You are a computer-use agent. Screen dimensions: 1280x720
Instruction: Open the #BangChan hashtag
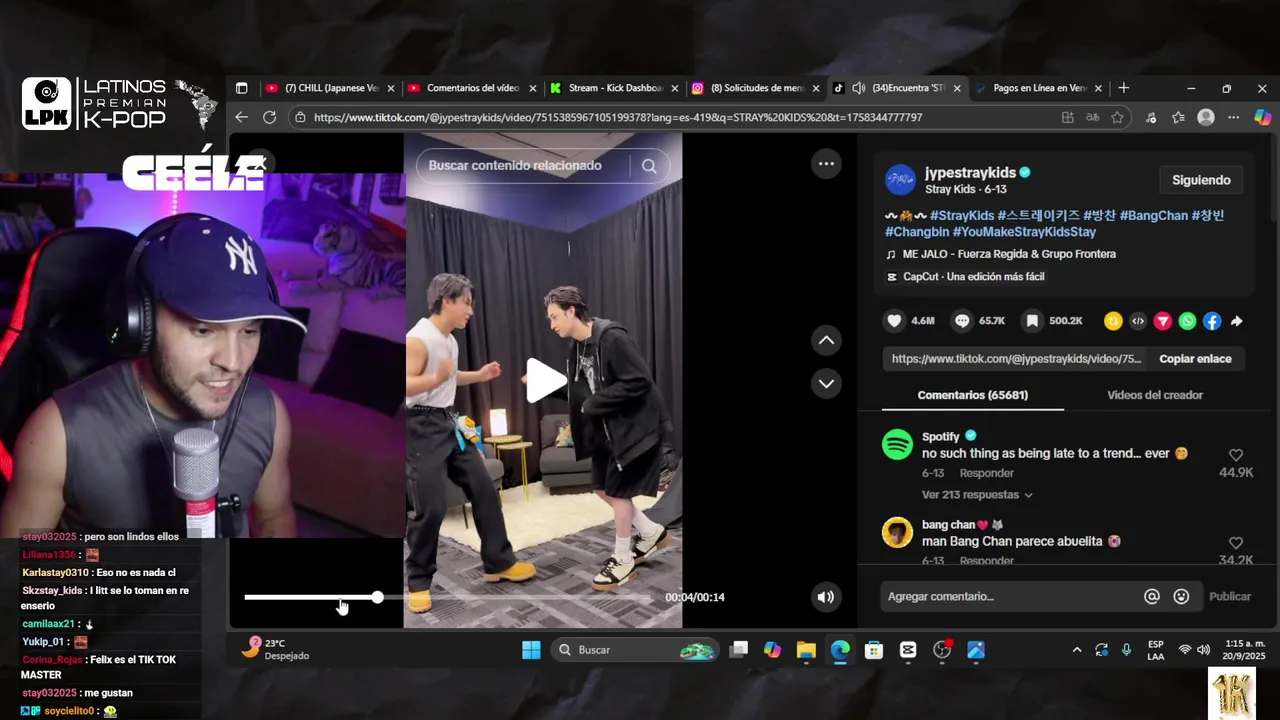click(x=1153, y=215)
